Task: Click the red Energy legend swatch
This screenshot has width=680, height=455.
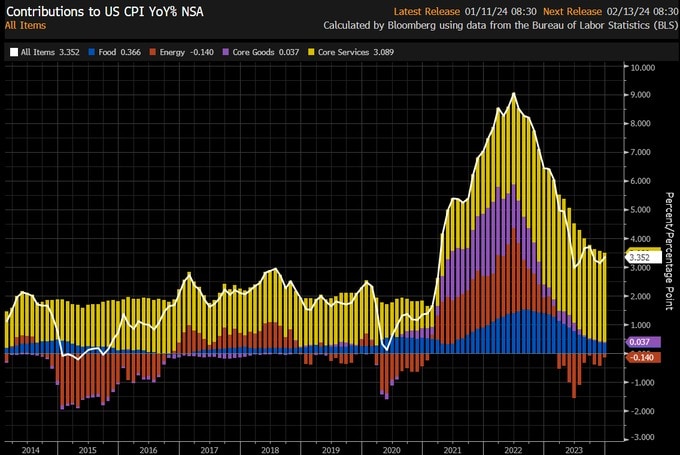Action: click(x=152, y=49)
